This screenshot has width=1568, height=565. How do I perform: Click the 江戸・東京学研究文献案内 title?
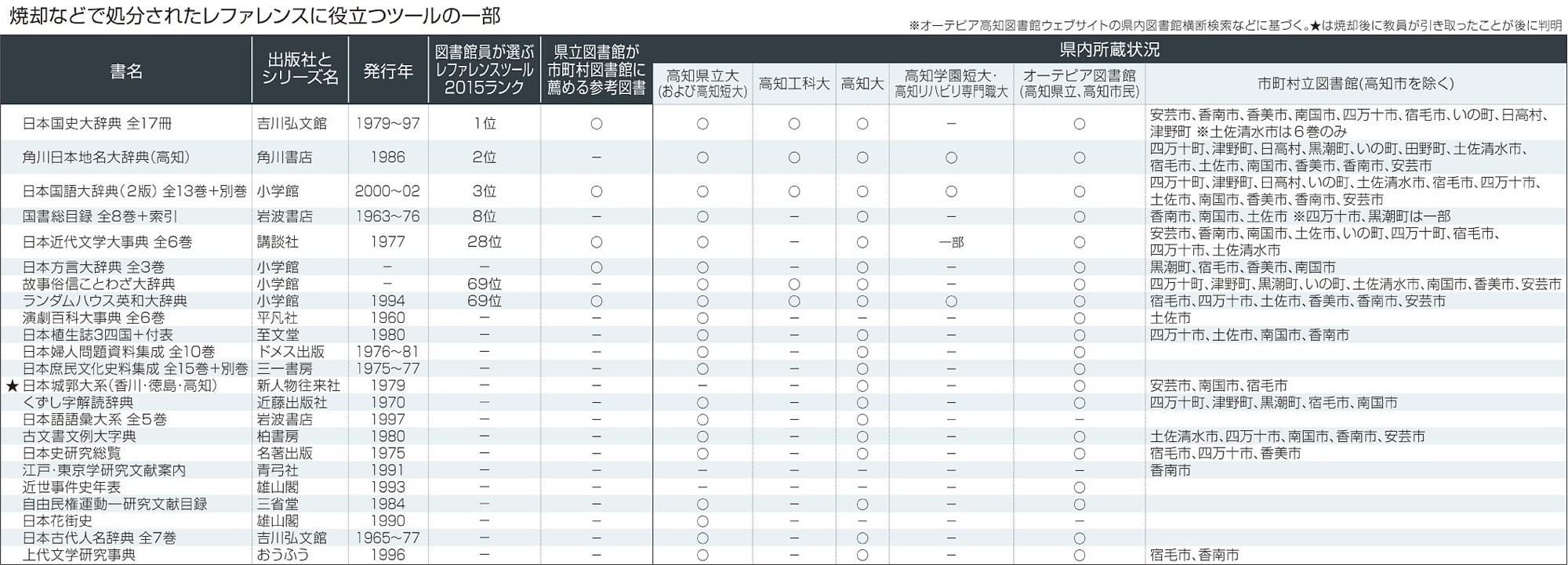coord(104,470)
